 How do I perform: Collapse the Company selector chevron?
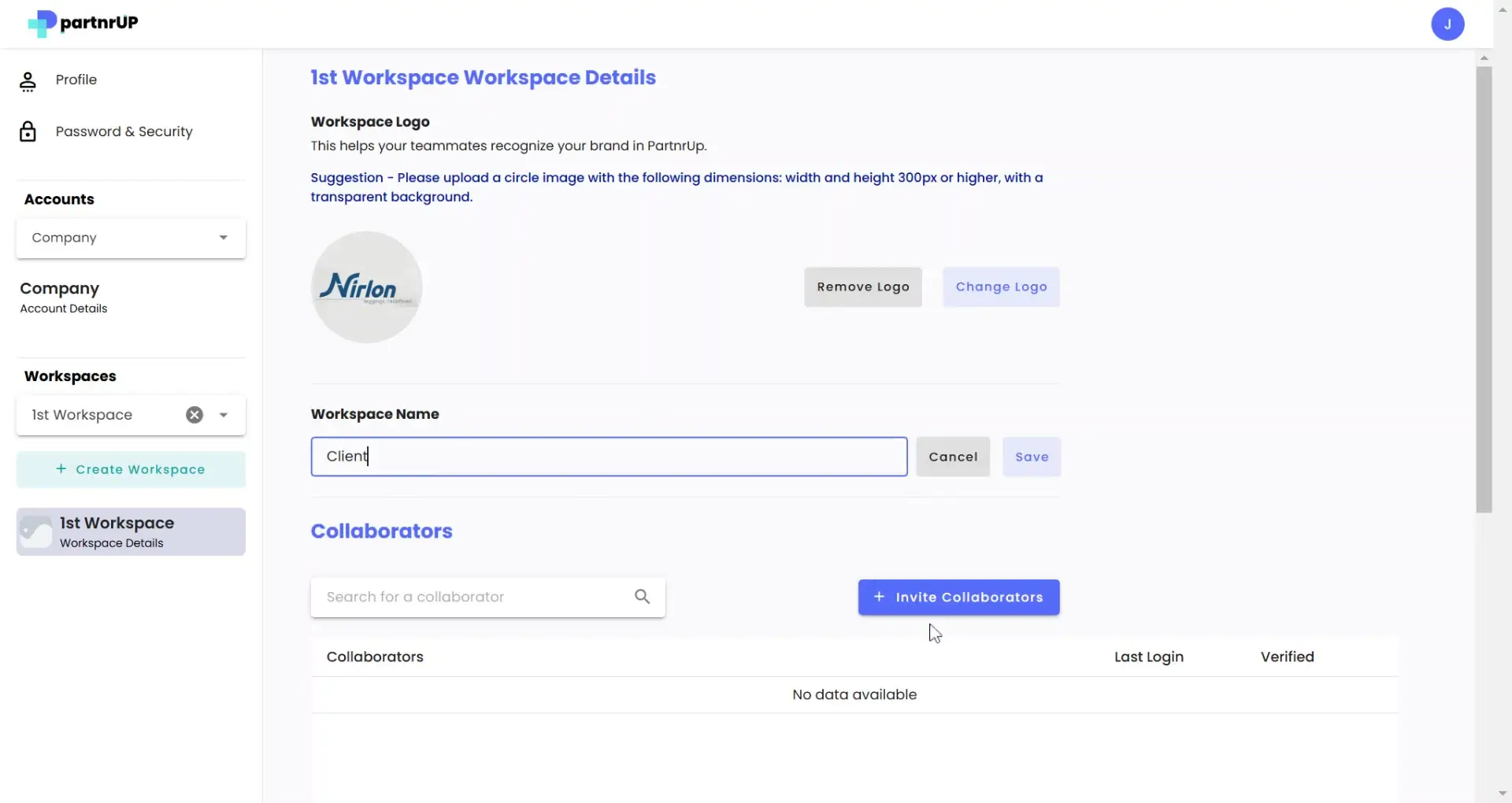[x=223, y=237]
